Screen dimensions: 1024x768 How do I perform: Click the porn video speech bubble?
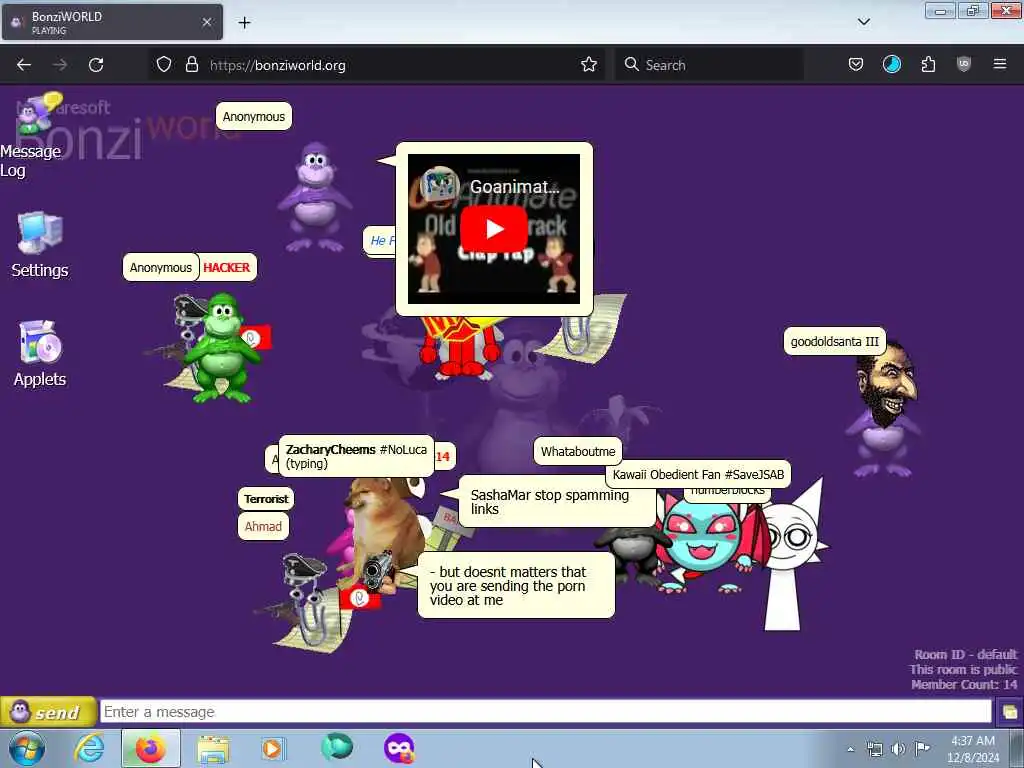click(516, 585)
